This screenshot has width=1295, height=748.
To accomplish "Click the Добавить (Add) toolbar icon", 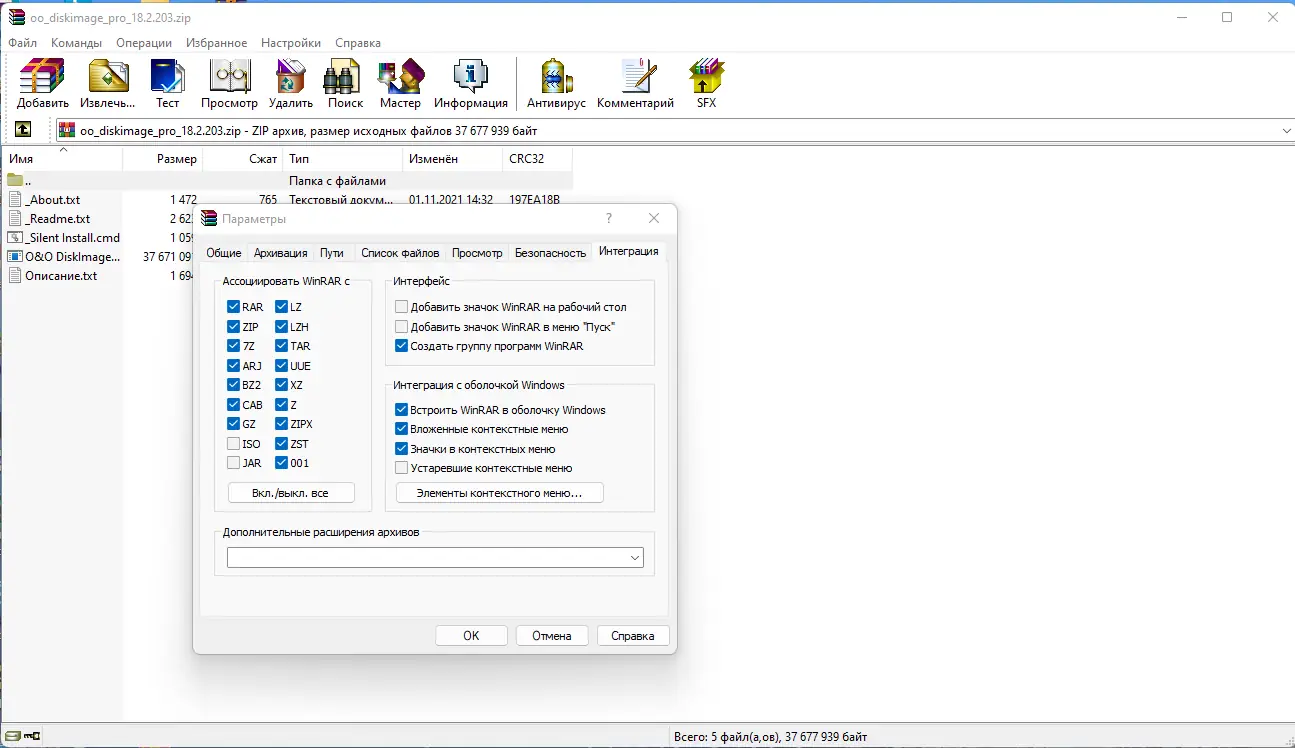I will coord(42,77).
